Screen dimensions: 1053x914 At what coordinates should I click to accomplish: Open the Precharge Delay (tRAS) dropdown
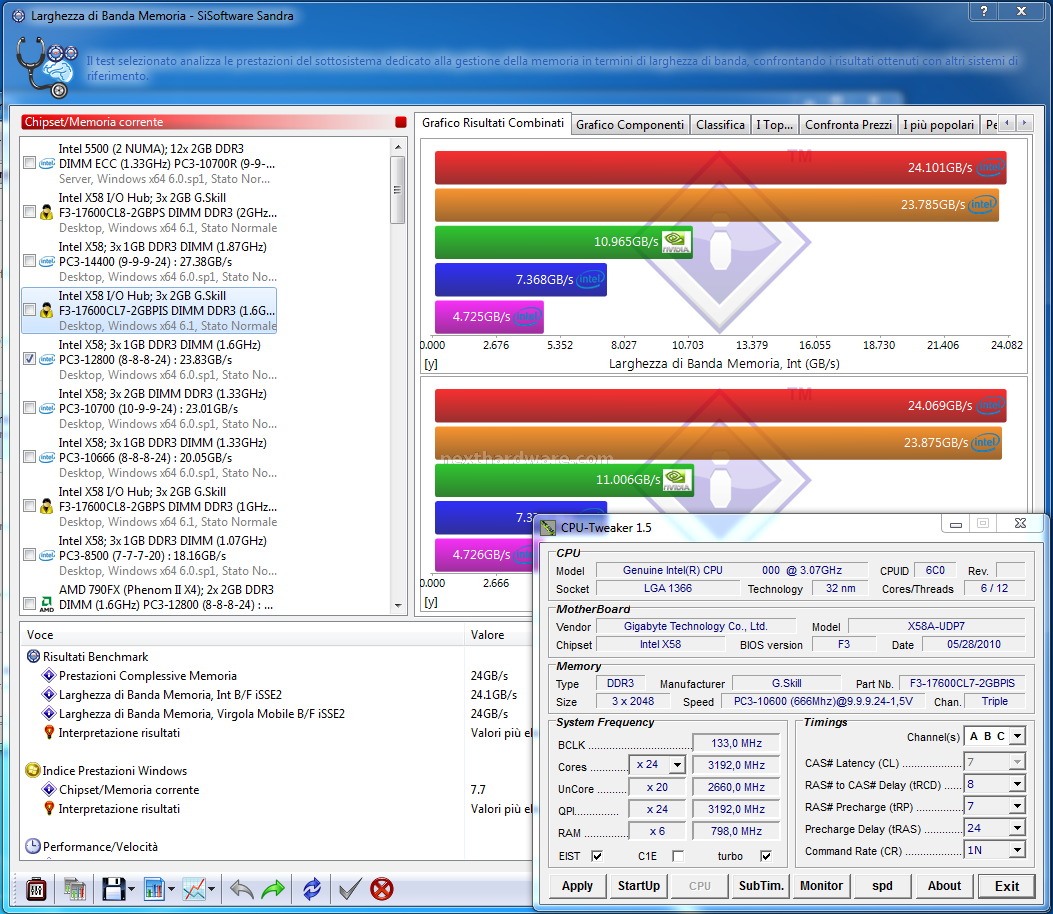(1017, 828)
